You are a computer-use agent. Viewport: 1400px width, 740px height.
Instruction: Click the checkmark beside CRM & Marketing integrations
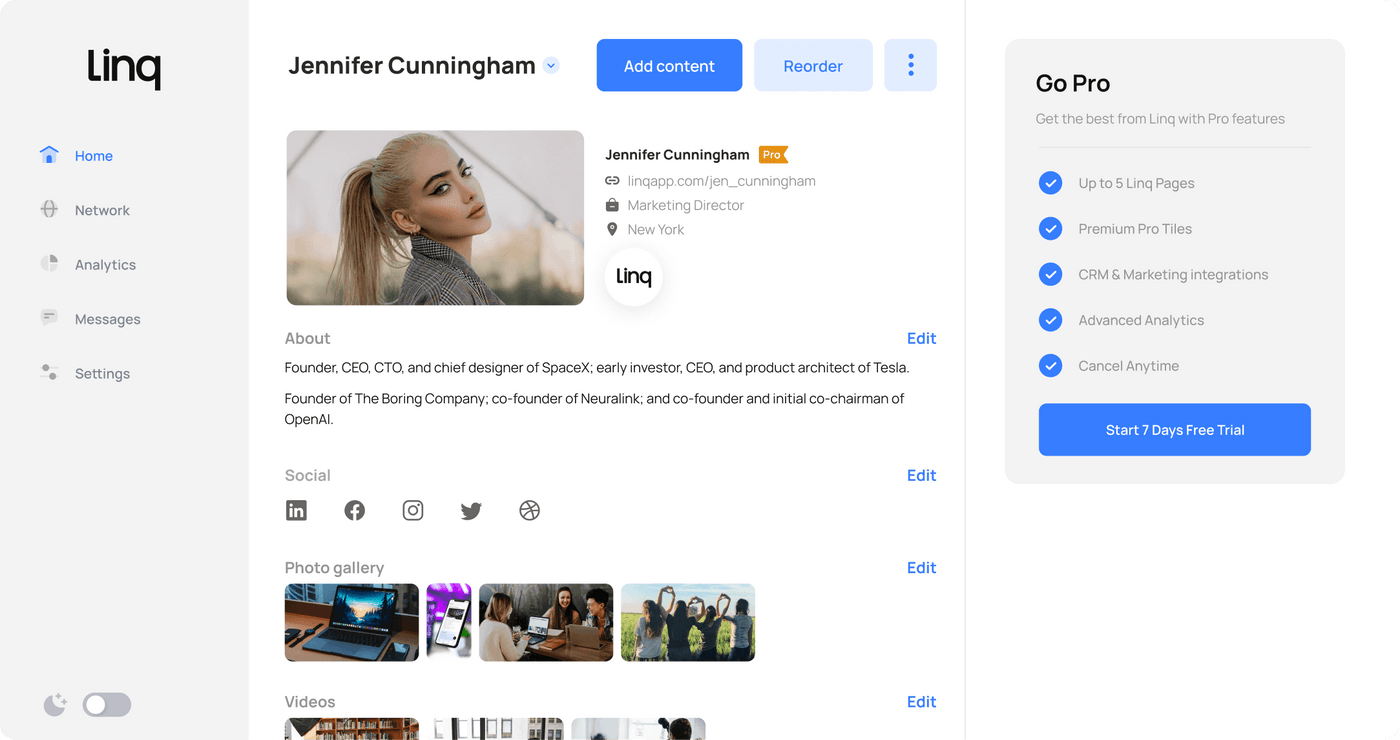[1050, 274]
